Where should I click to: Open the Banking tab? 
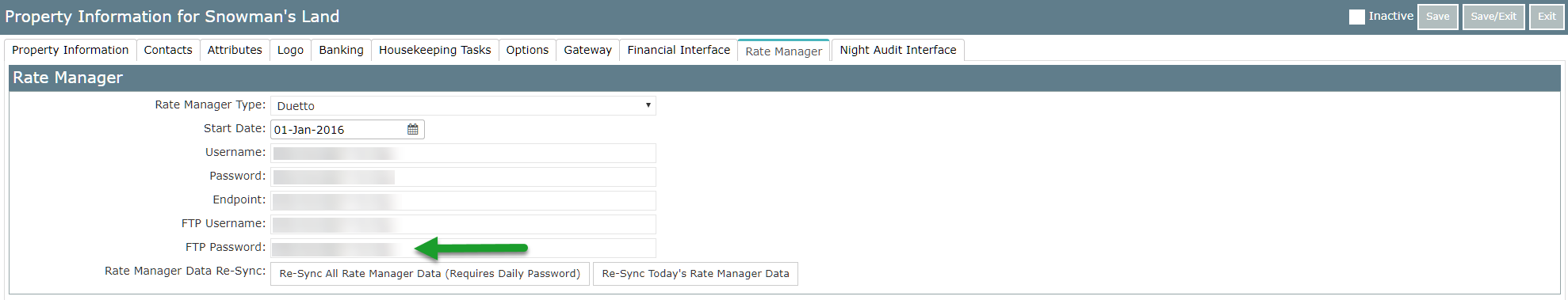click(341, 50)
